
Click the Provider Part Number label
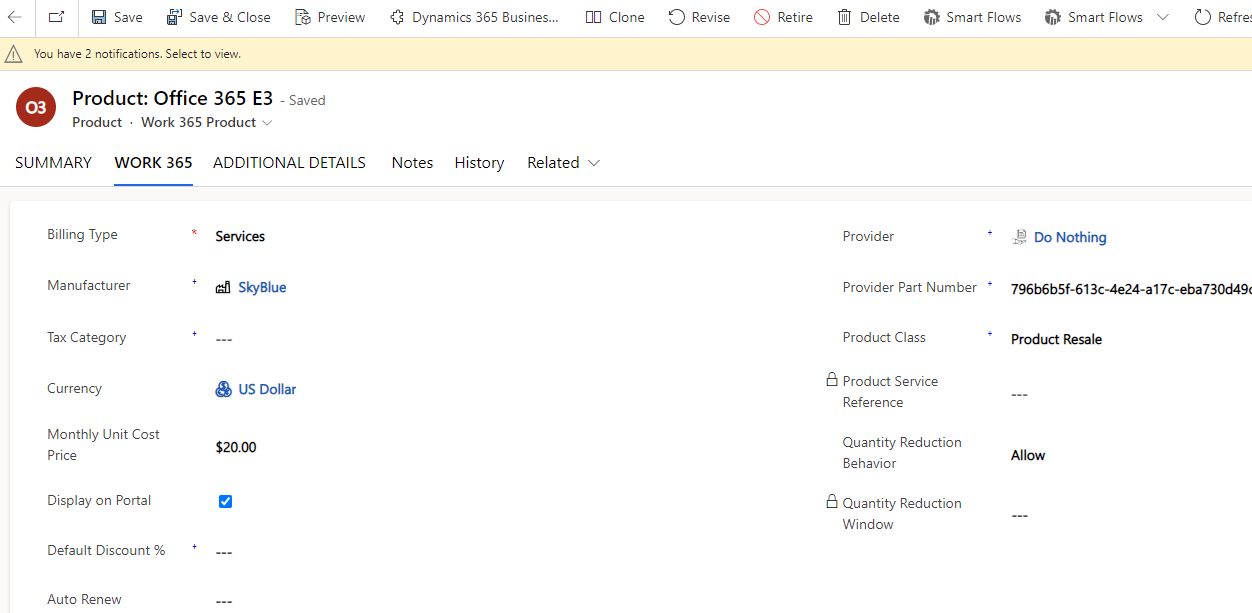point(910,287)
